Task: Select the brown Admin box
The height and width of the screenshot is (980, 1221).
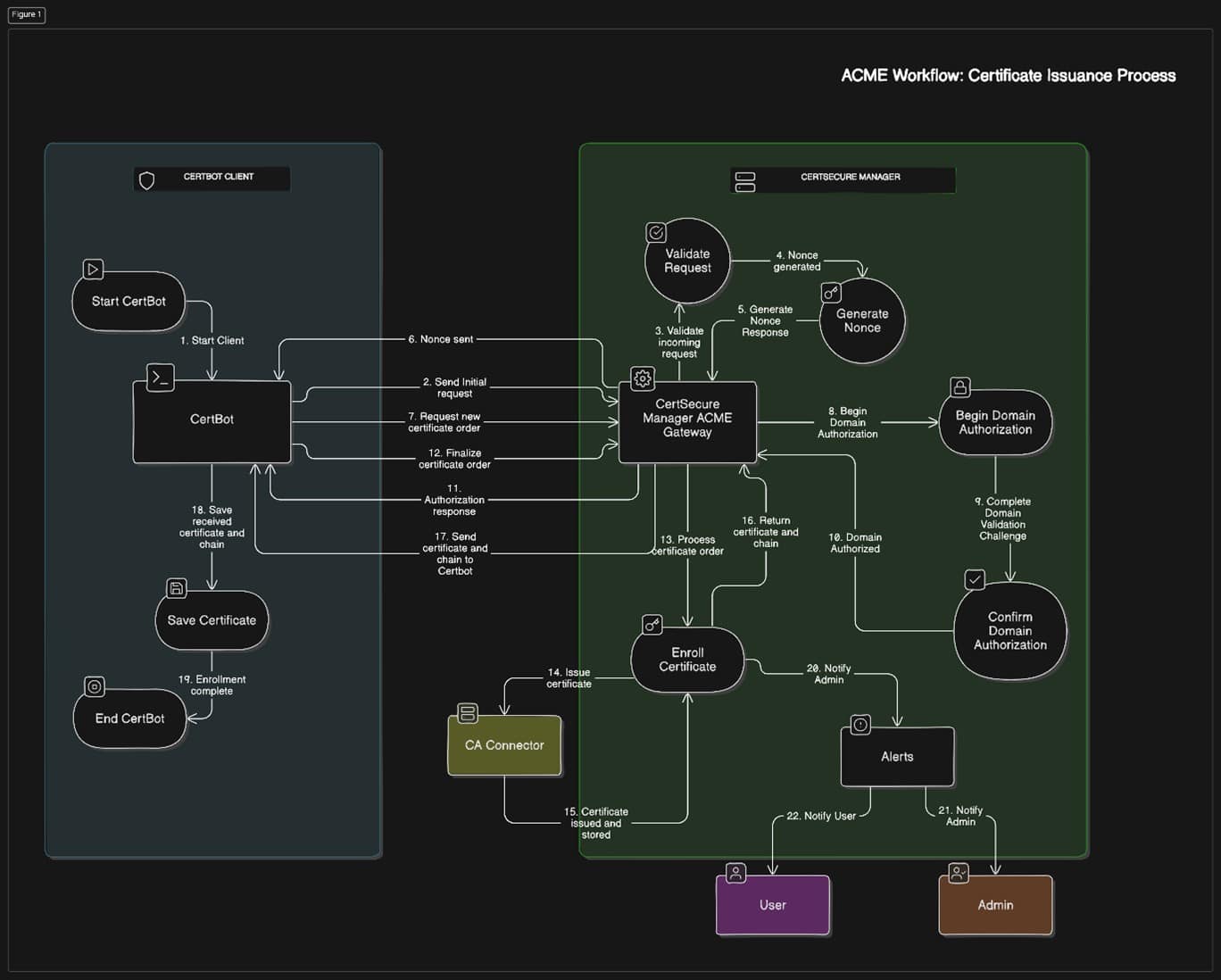Action: click(995, 905)
